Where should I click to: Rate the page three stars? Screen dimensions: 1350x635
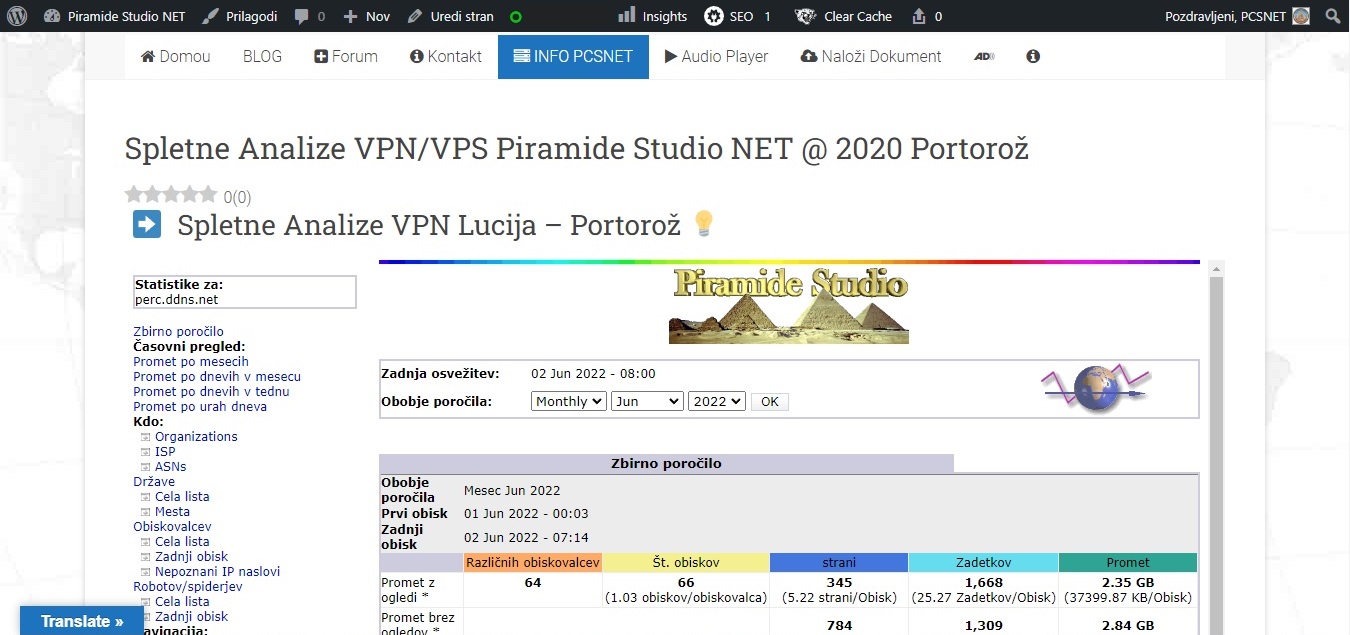click(x=171, y=194)
